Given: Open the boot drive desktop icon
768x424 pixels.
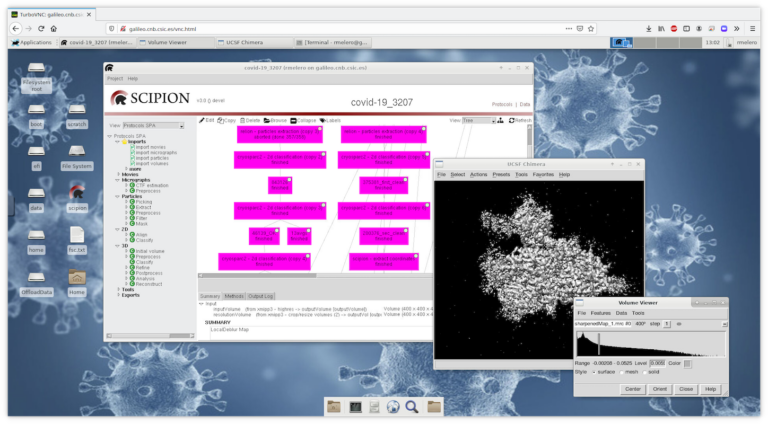Looking at the screenshot, I should click(x=36, y=109).
